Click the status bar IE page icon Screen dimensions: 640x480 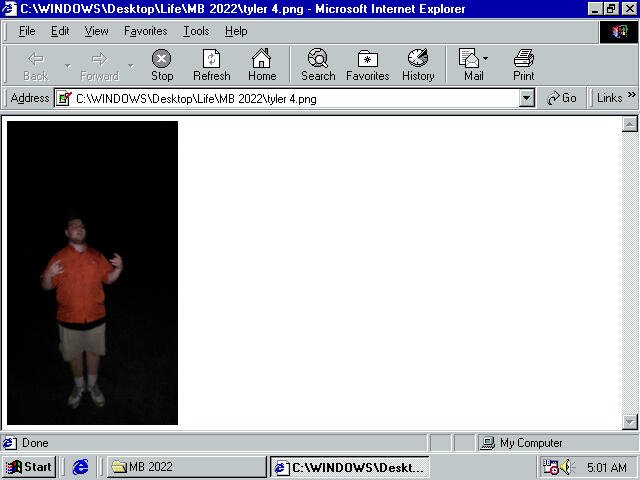(x=10, y=443)
